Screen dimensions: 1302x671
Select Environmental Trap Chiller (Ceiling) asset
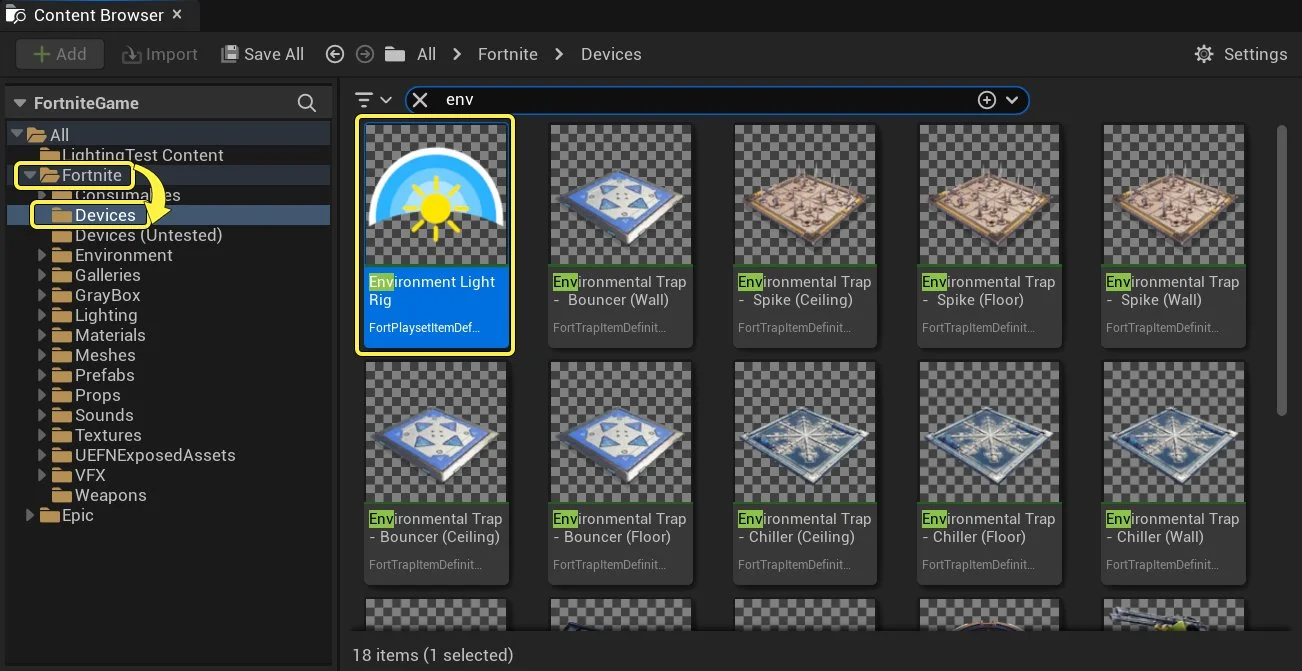[x=805, y=472]
